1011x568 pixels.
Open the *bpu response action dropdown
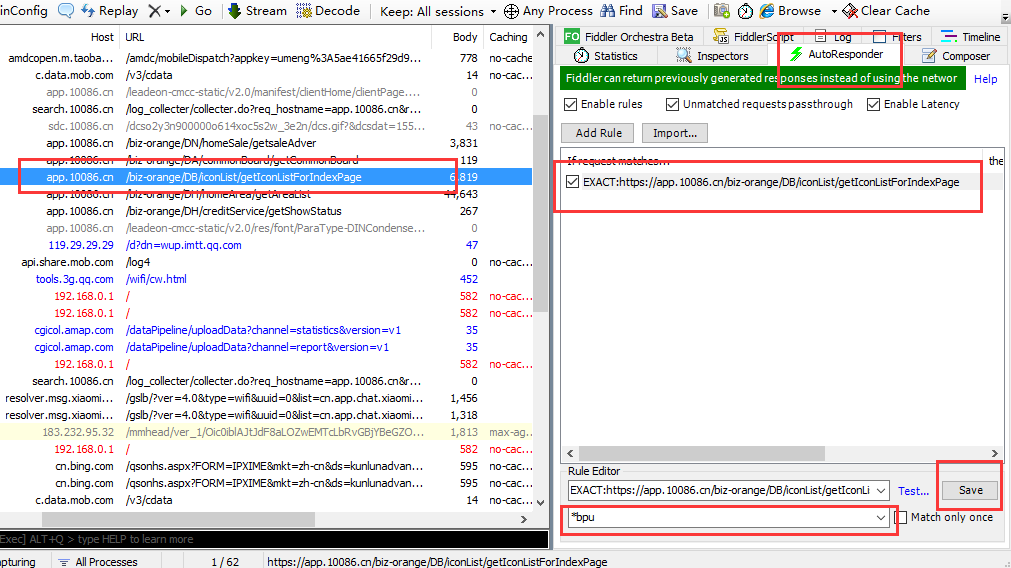(881, 518)
